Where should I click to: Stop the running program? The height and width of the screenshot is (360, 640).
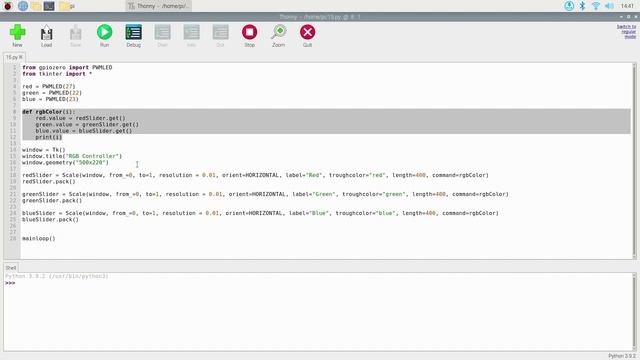click(249, 36)
